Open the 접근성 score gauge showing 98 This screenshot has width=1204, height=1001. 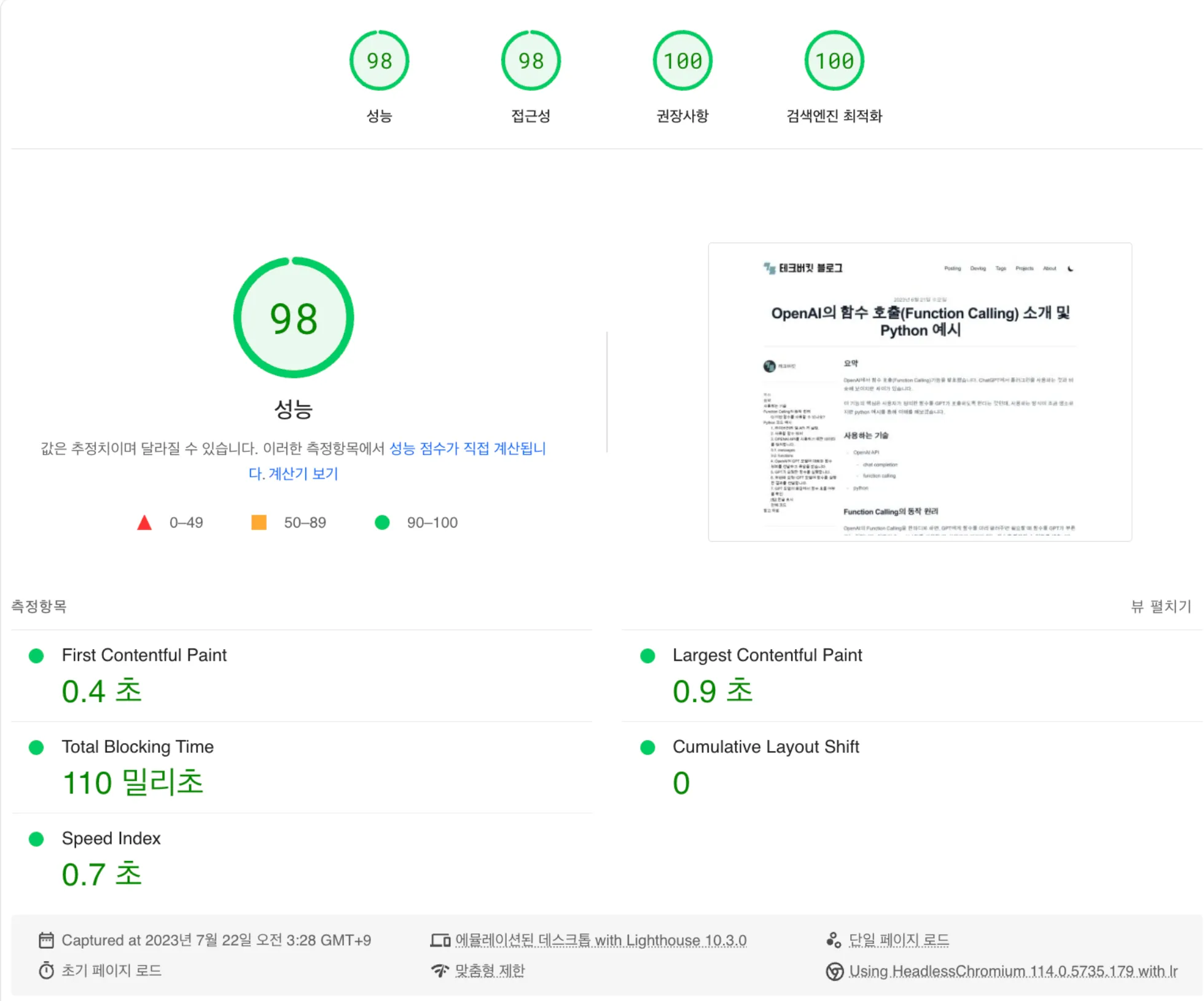[x=531, y=60]
